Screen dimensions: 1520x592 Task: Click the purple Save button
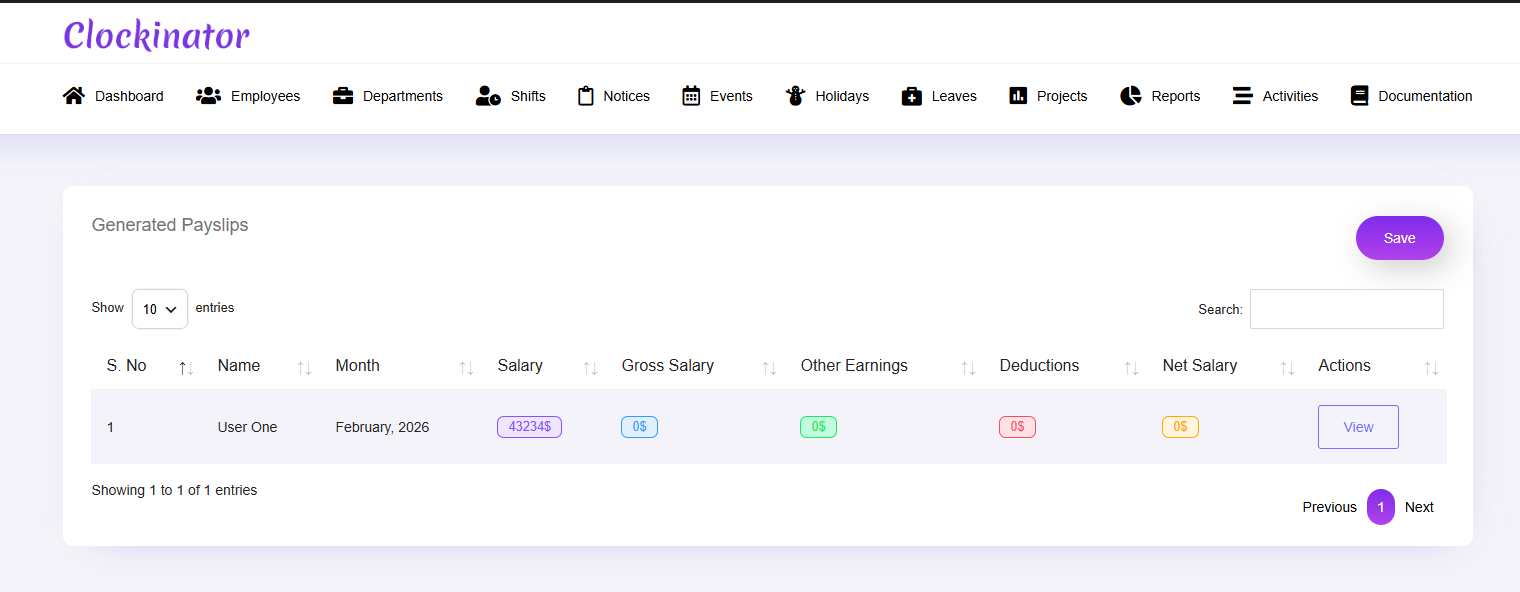(1399, 238)
